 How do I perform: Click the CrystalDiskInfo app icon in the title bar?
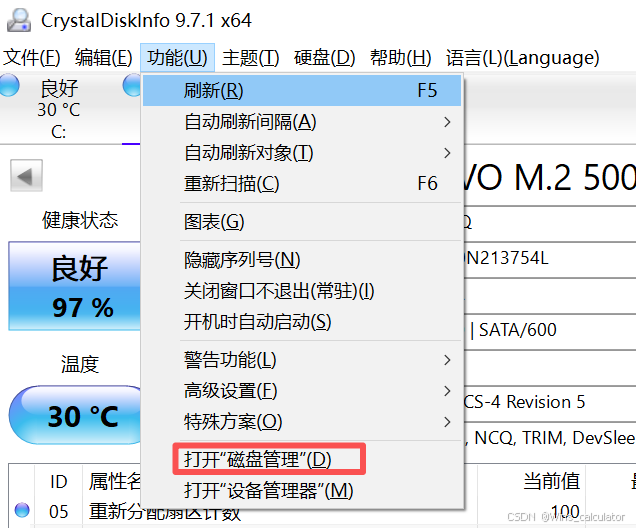tap(19, 20)
